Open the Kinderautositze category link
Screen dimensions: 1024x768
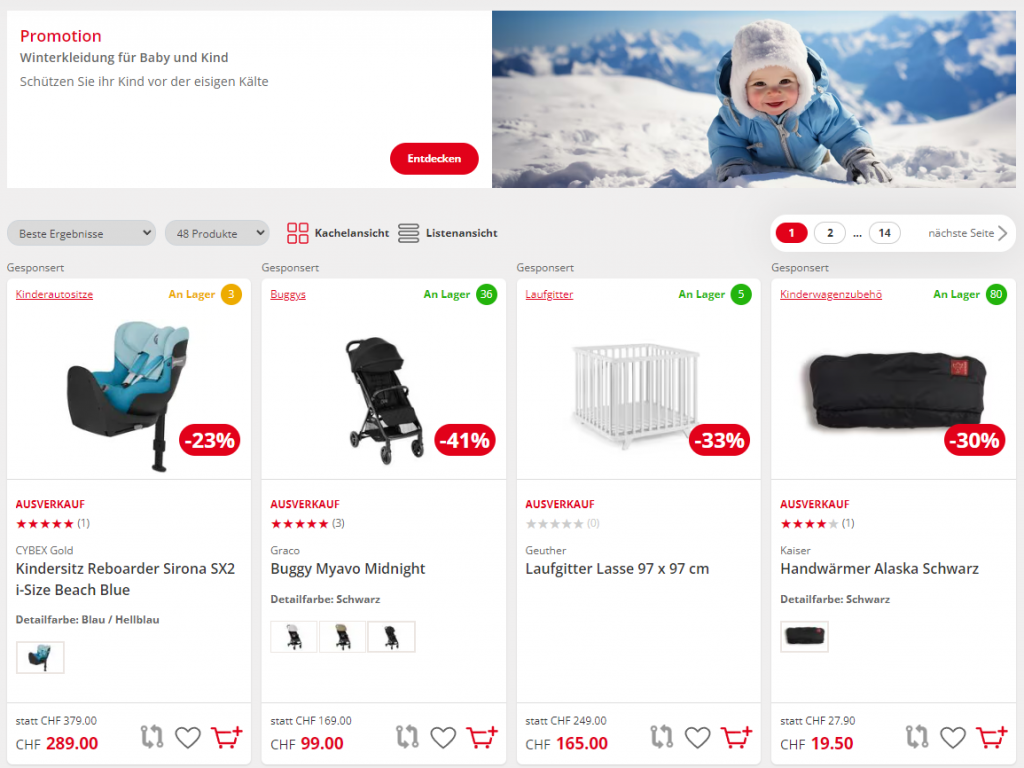click(x=54, y=295)
